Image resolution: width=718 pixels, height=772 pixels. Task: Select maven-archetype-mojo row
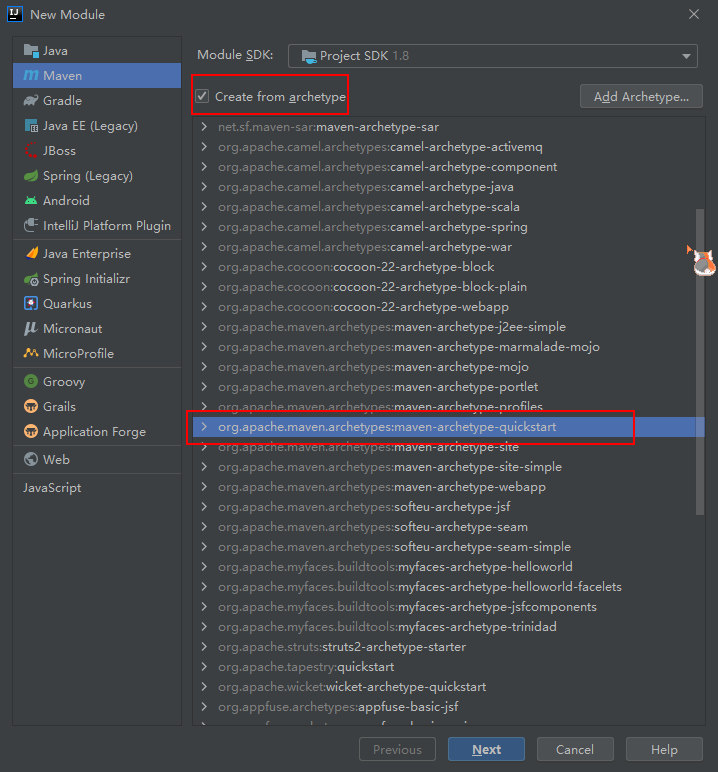pyautogui.click(x=449, y=367)
